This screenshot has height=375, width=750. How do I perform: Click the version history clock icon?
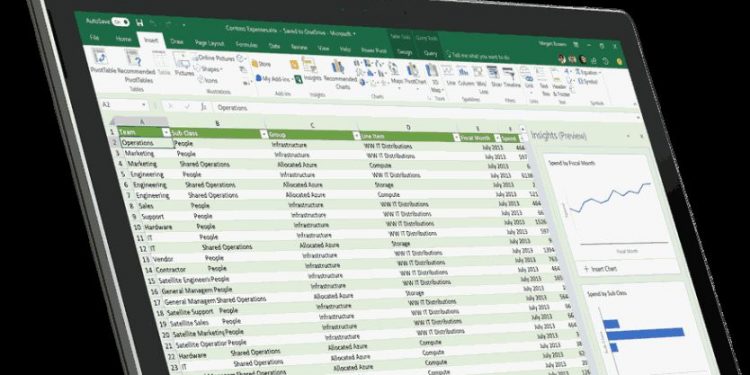coord(606,61)
